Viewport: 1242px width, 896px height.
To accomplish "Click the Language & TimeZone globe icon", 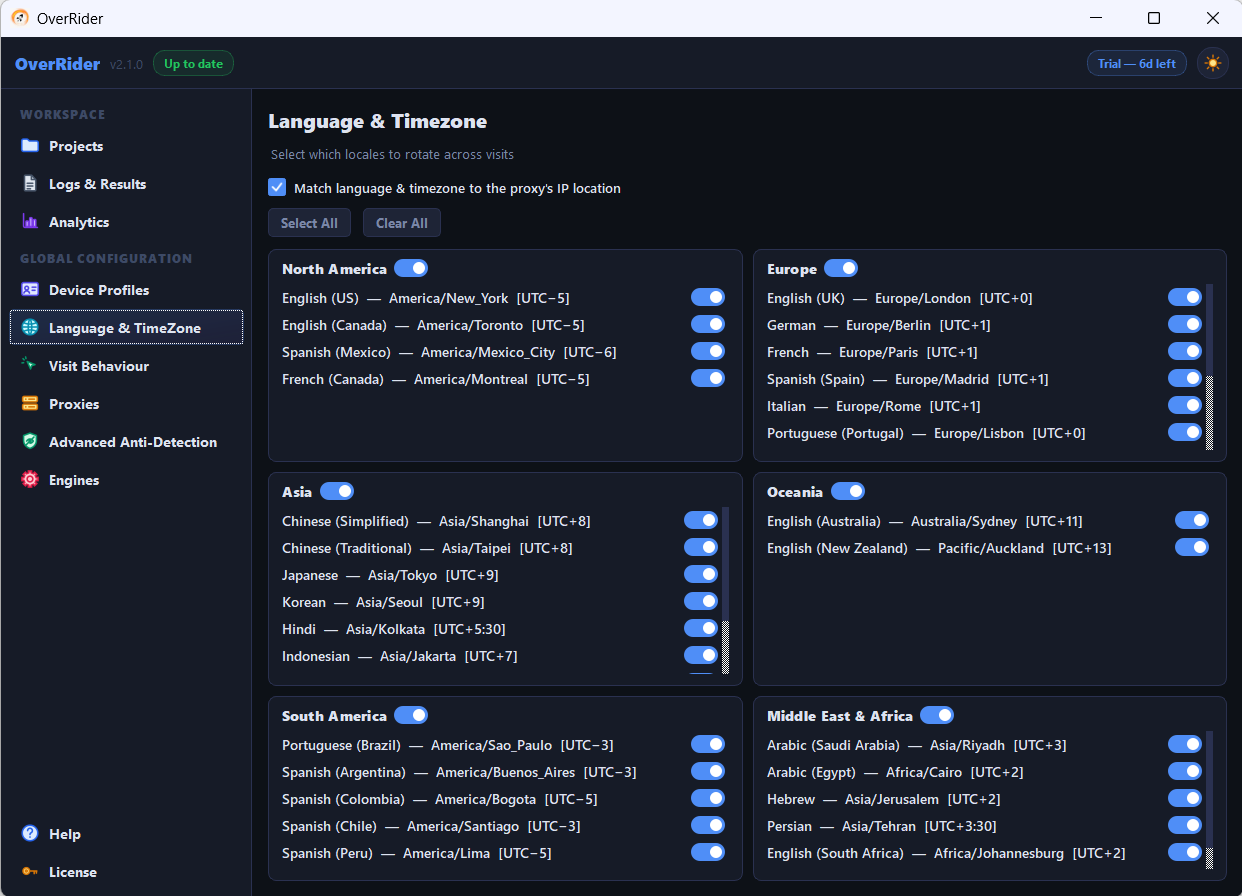I will click(30, 328).
